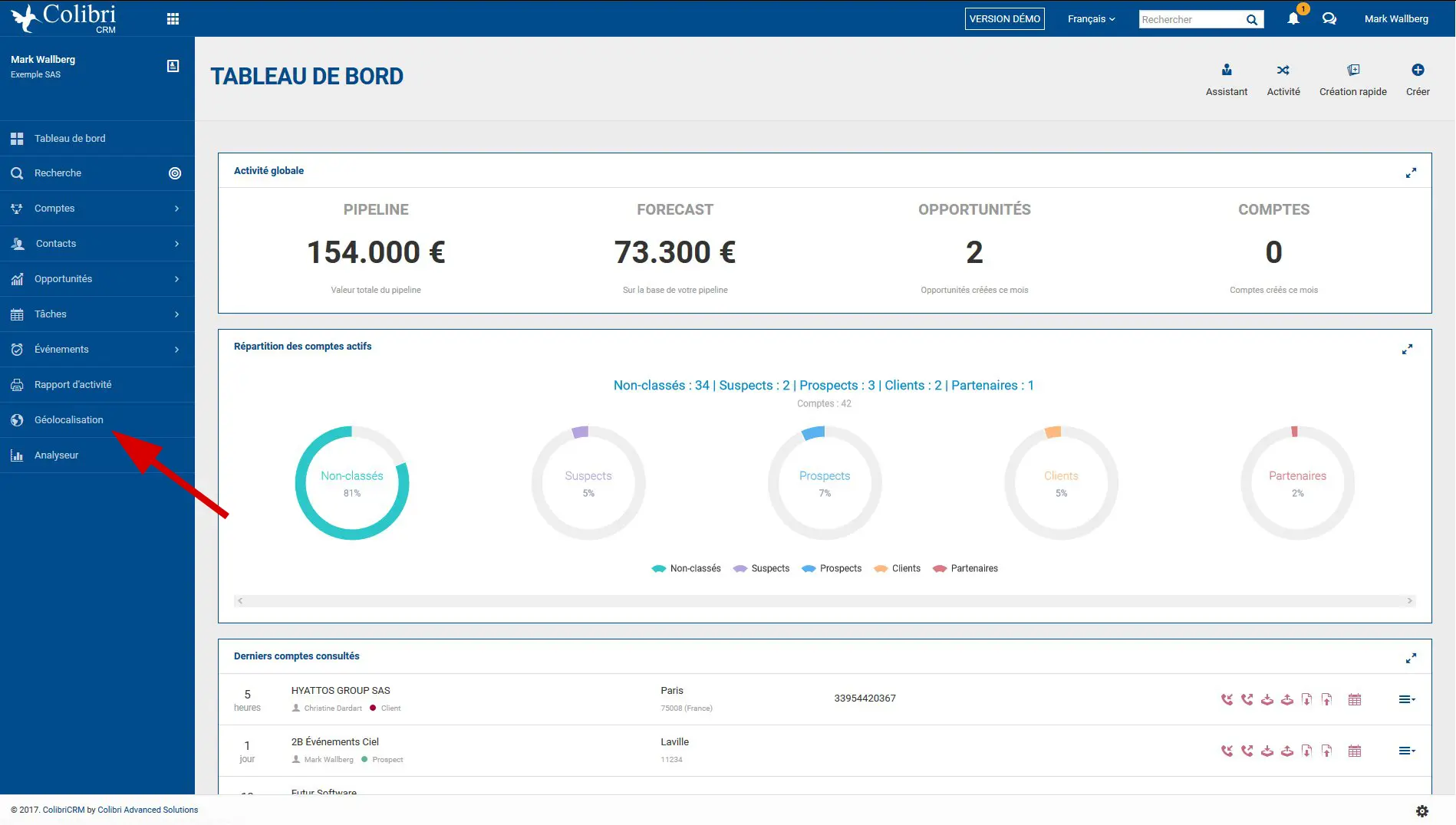Open the profile card icon beside Mark Wallberg

[173, 66]
